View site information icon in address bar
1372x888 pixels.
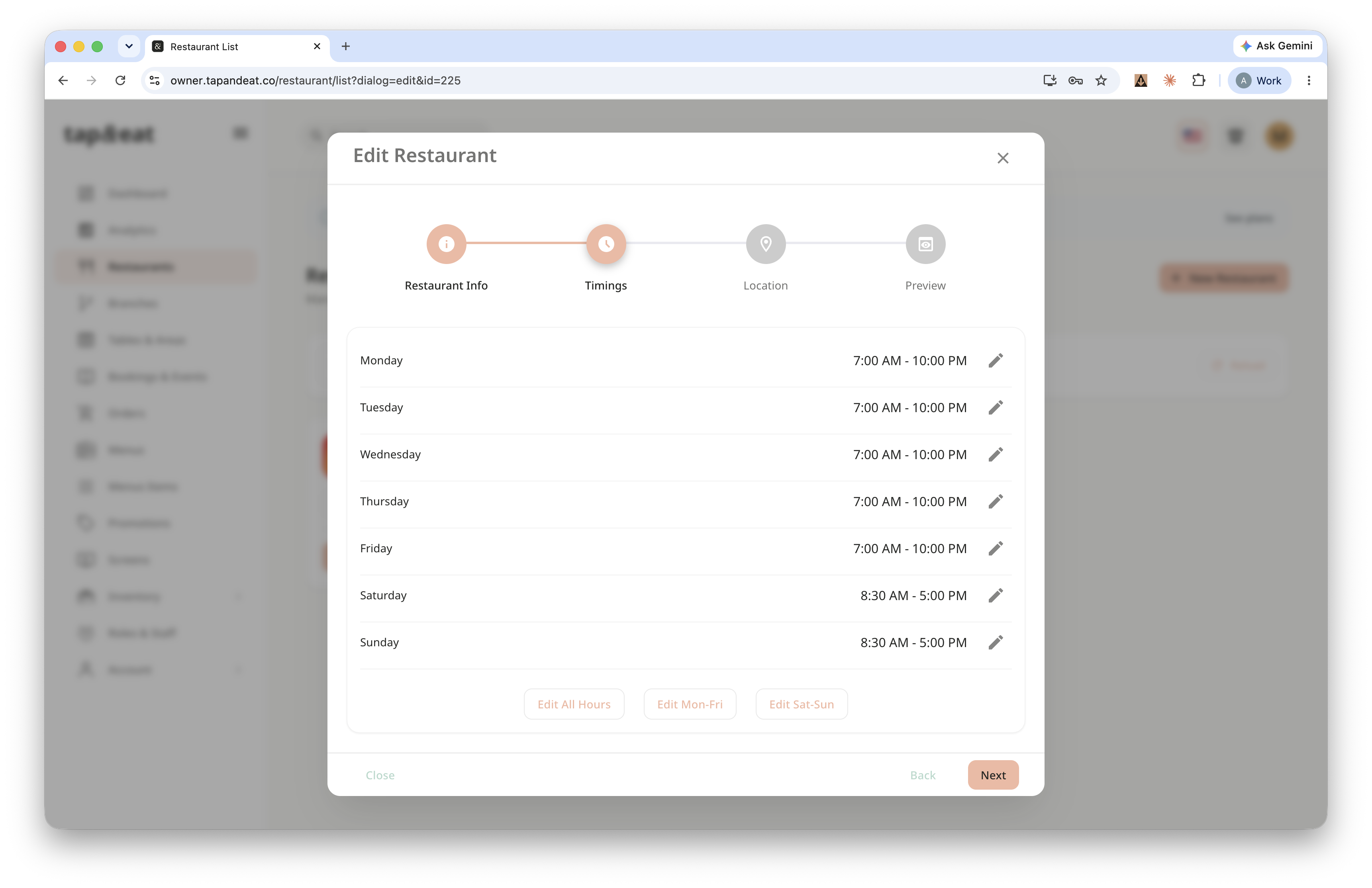155,81
